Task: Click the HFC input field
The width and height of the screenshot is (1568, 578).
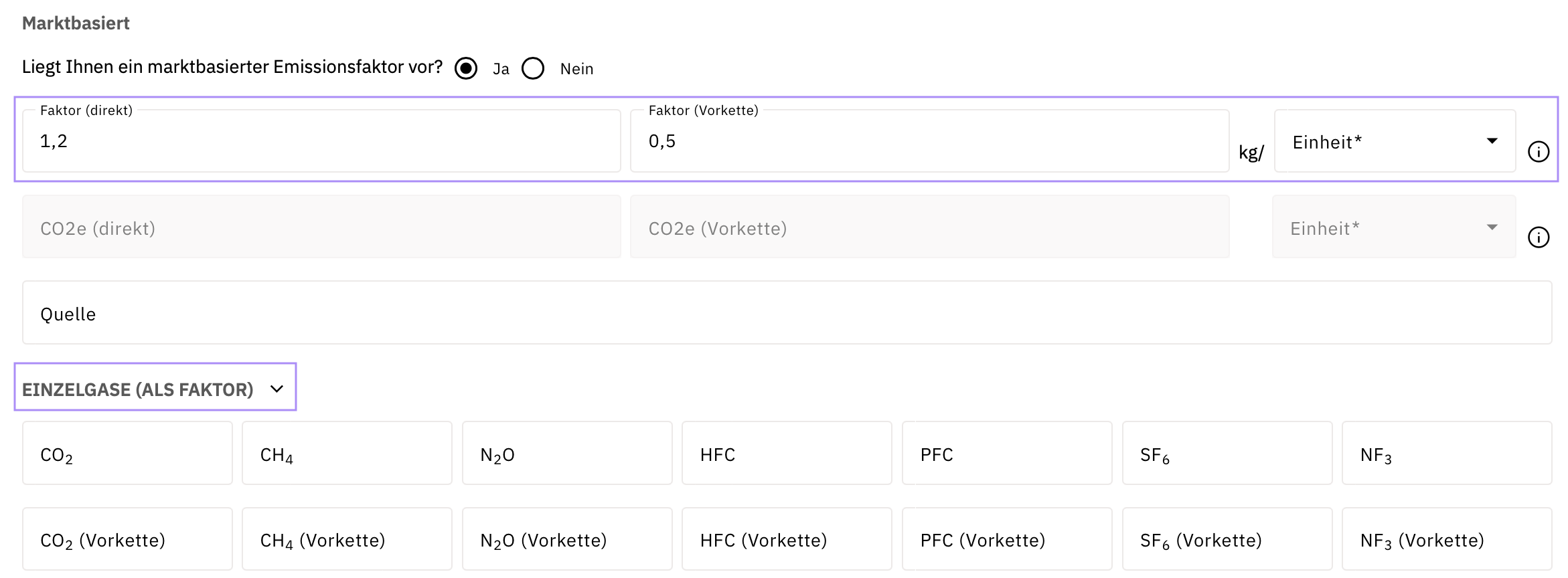Action: [x=787, y=454]
